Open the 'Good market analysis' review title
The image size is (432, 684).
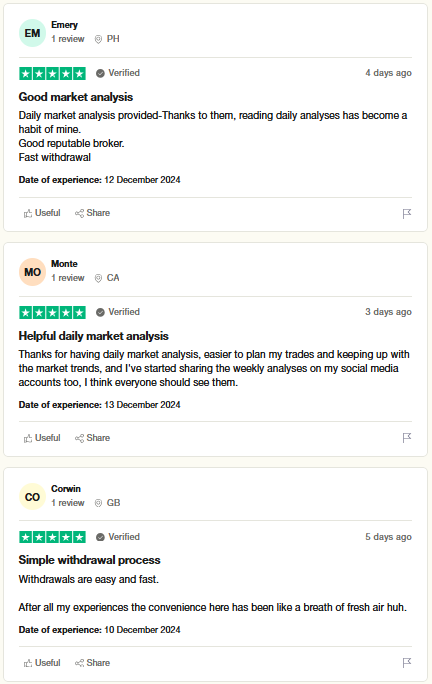pos(75,97)
